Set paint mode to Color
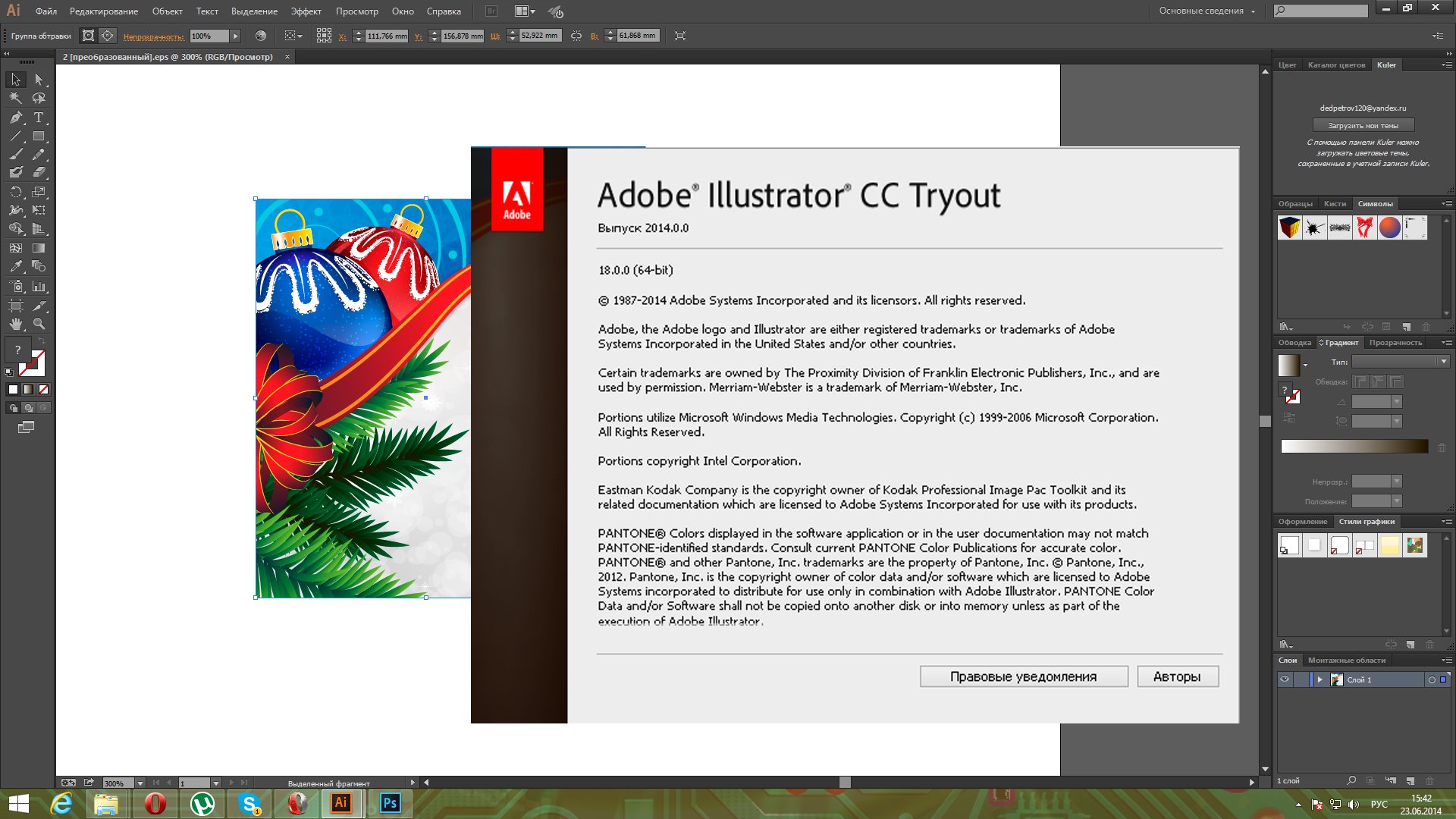This screenshot has width=1456, height=819. pyautogui.click(x=13, y=390)
